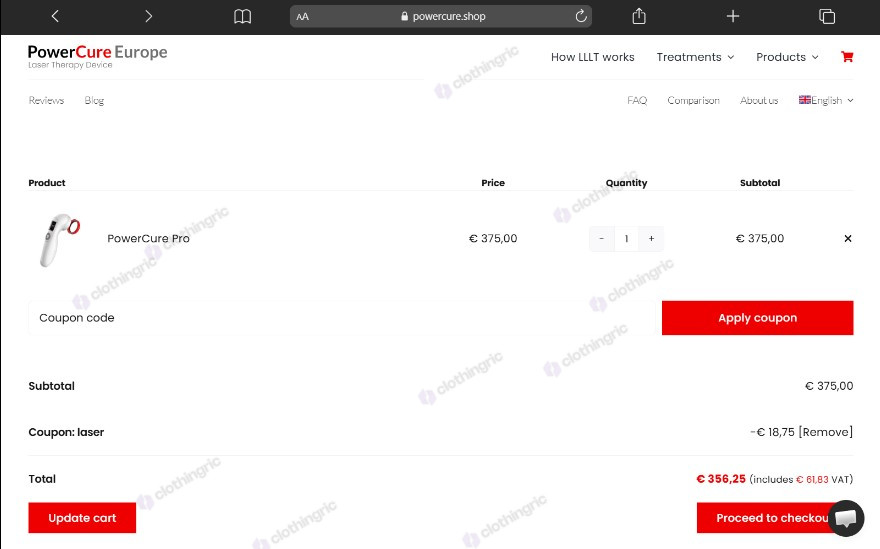Click the VAT amount € 61,83

pyautogui.click(x=812, y=479)
